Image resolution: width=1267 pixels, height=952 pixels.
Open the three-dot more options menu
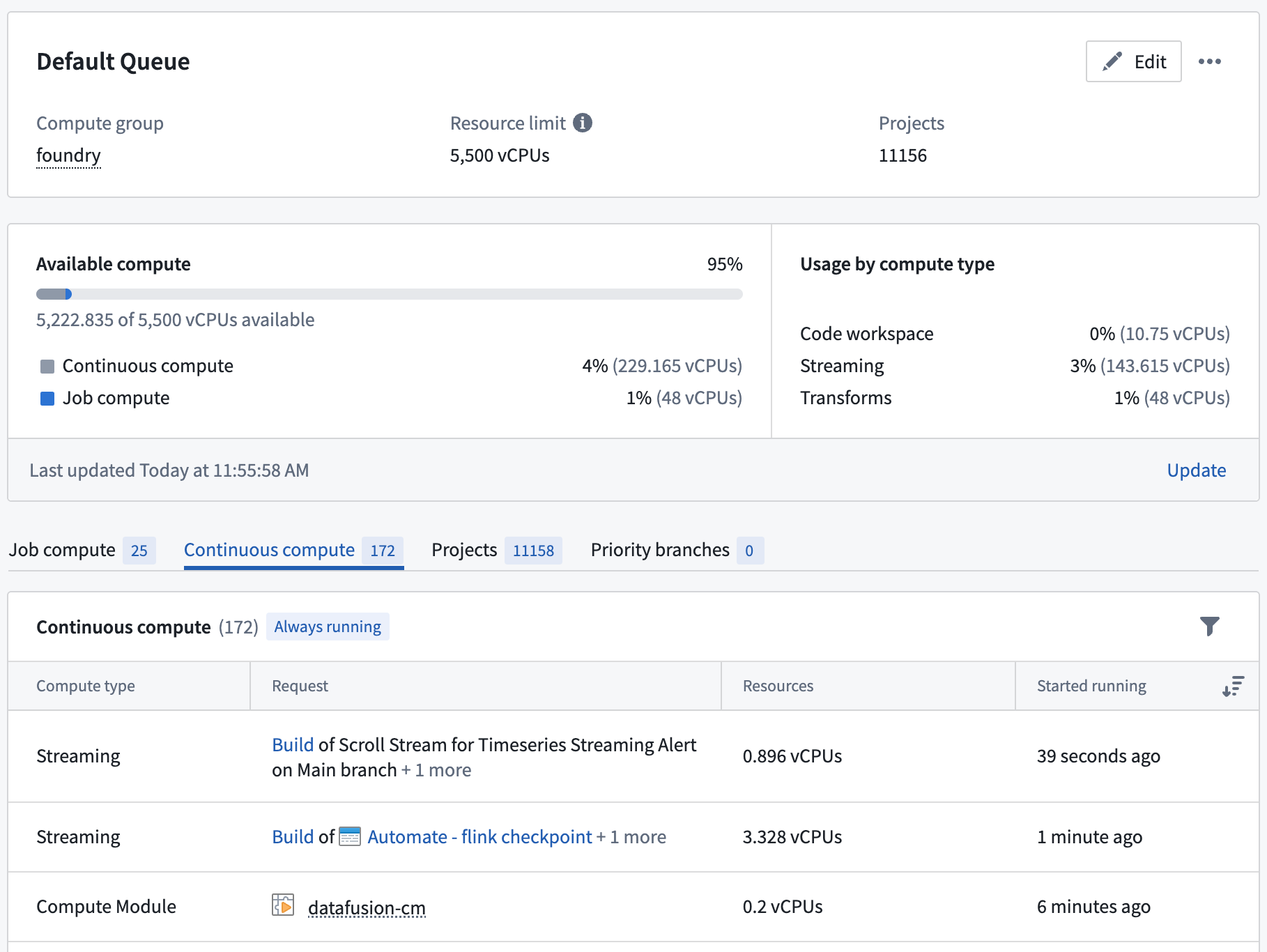pos(1209,61)
